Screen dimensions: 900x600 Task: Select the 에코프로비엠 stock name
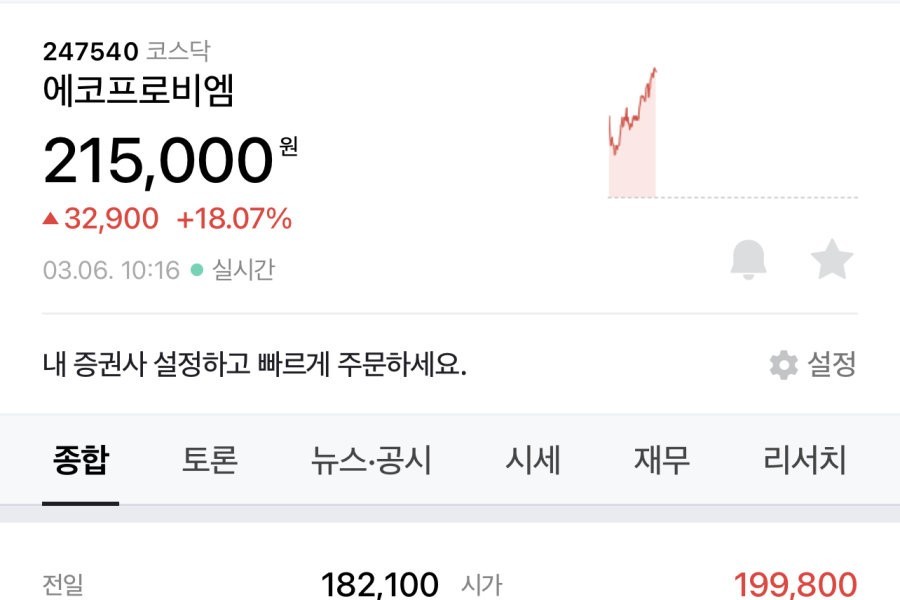pyautogui.click(x=138, y=92)
